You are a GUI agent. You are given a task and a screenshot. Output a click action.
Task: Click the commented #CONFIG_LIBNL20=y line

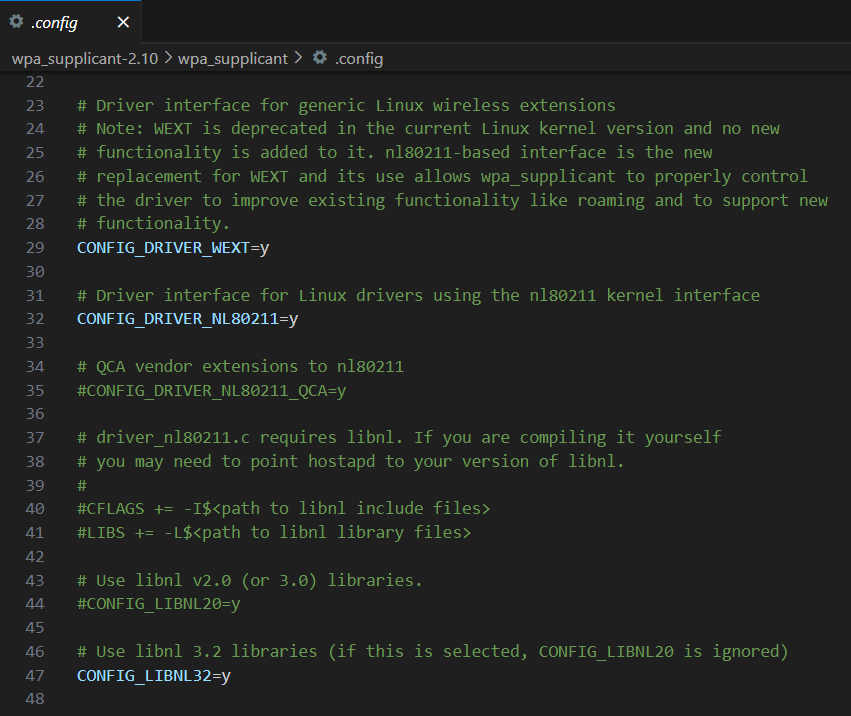[x=159, y=604]
